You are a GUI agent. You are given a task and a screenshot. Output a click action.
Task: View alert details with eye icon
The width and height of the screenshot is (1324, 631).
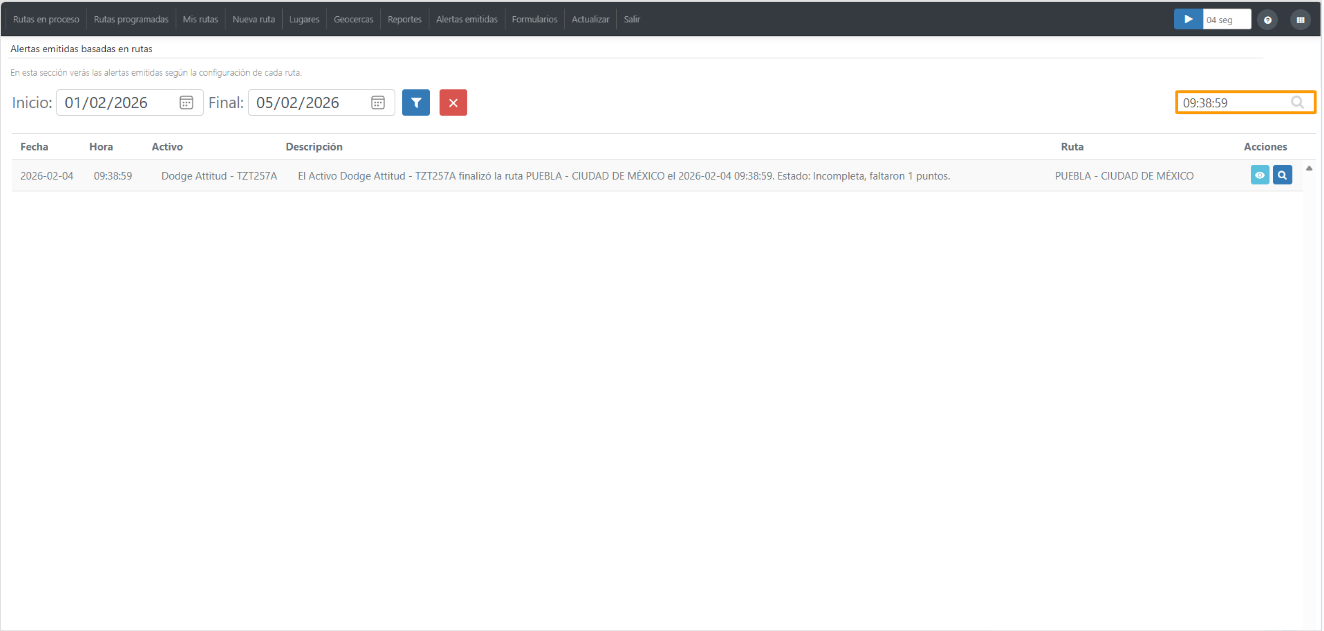(x=1260, y=175)
